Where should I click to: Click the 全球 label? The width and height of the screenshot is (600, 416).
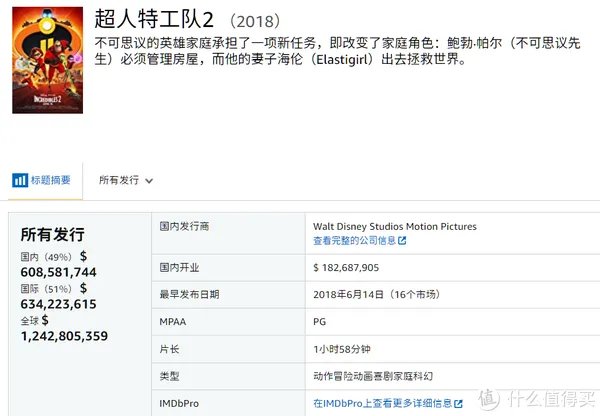tap(29, 321)
